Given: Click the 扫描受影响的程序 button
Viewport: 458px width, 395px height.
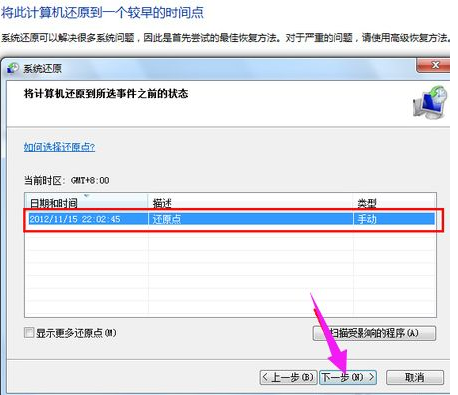Looking at the screenshot, I should 374,333.
